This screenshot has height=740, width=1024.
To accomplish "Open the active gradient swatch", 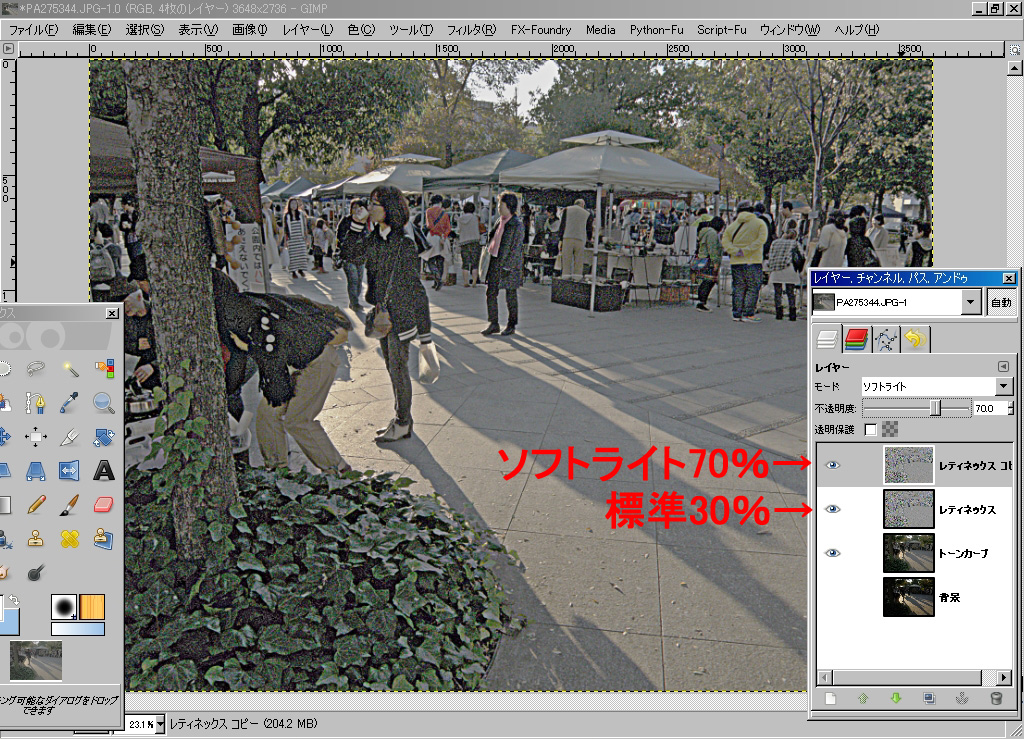I will pyautogui.click(x=78, y=629).
